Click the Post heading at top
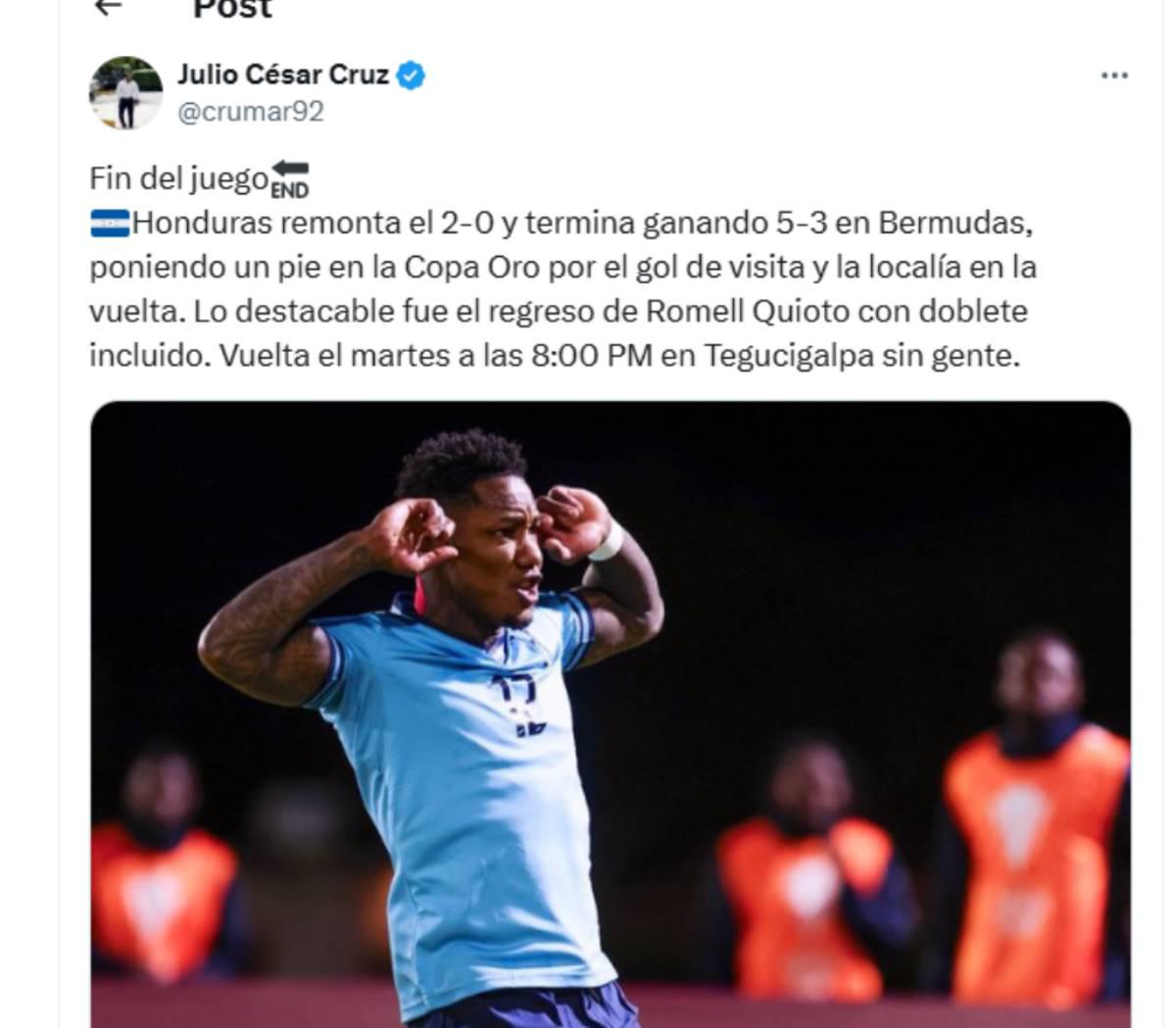 coord(232,9)
